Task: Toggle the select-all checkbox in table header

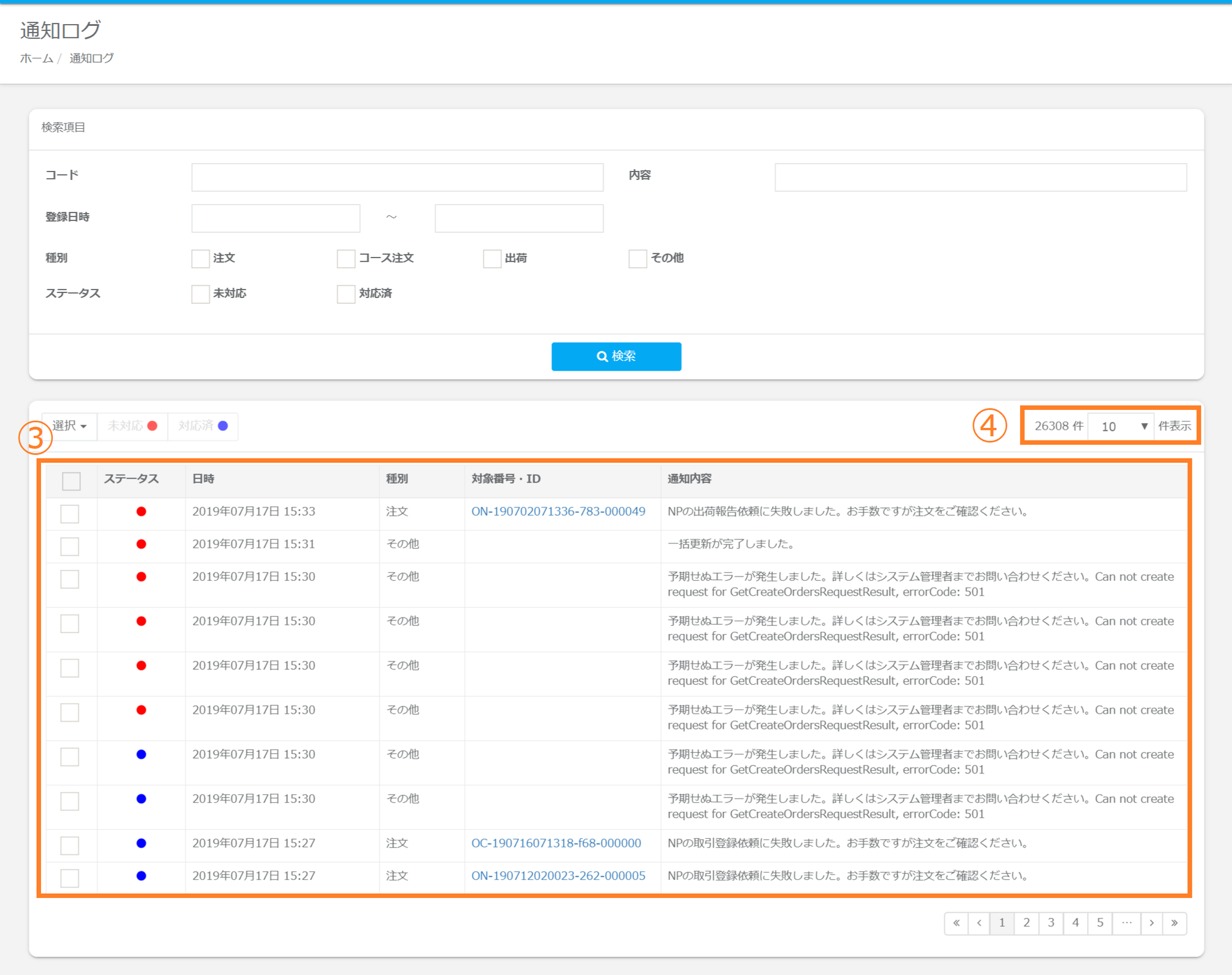Action: coord(71,480)
